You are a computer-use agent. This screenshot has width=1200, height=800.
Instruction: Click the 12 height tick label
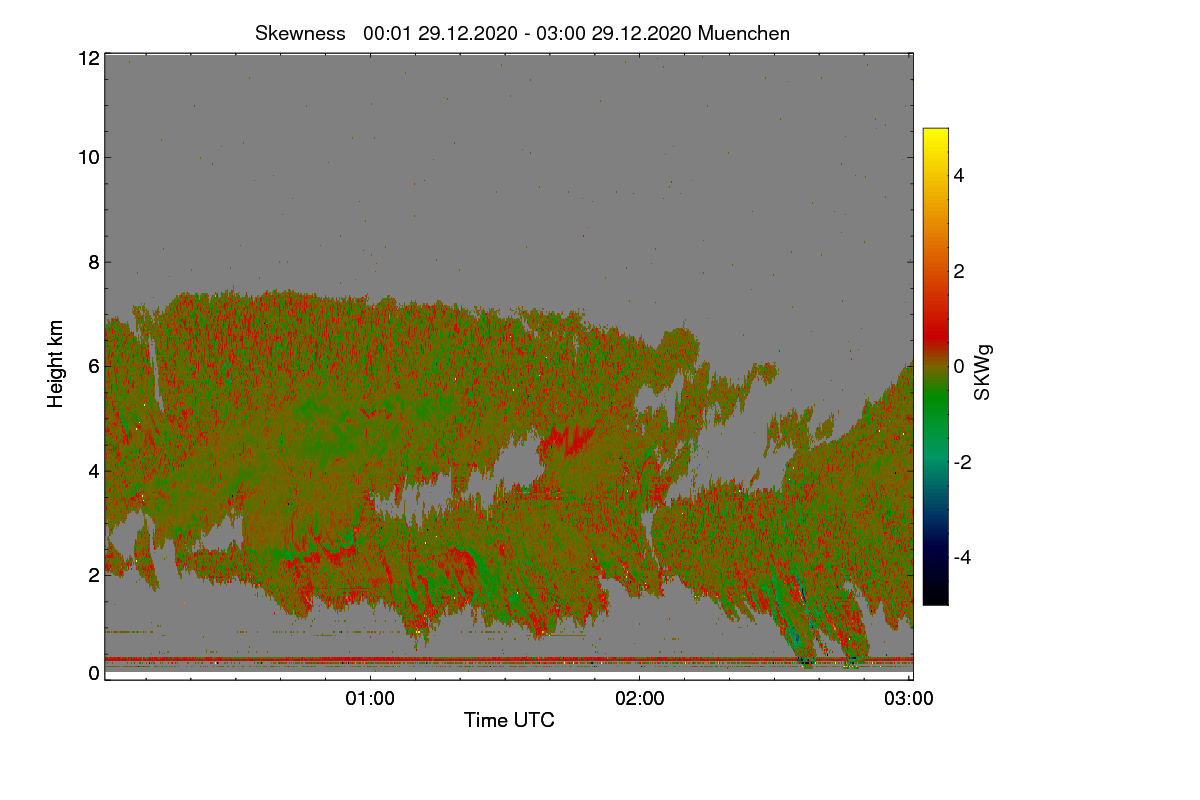[88, 58]
